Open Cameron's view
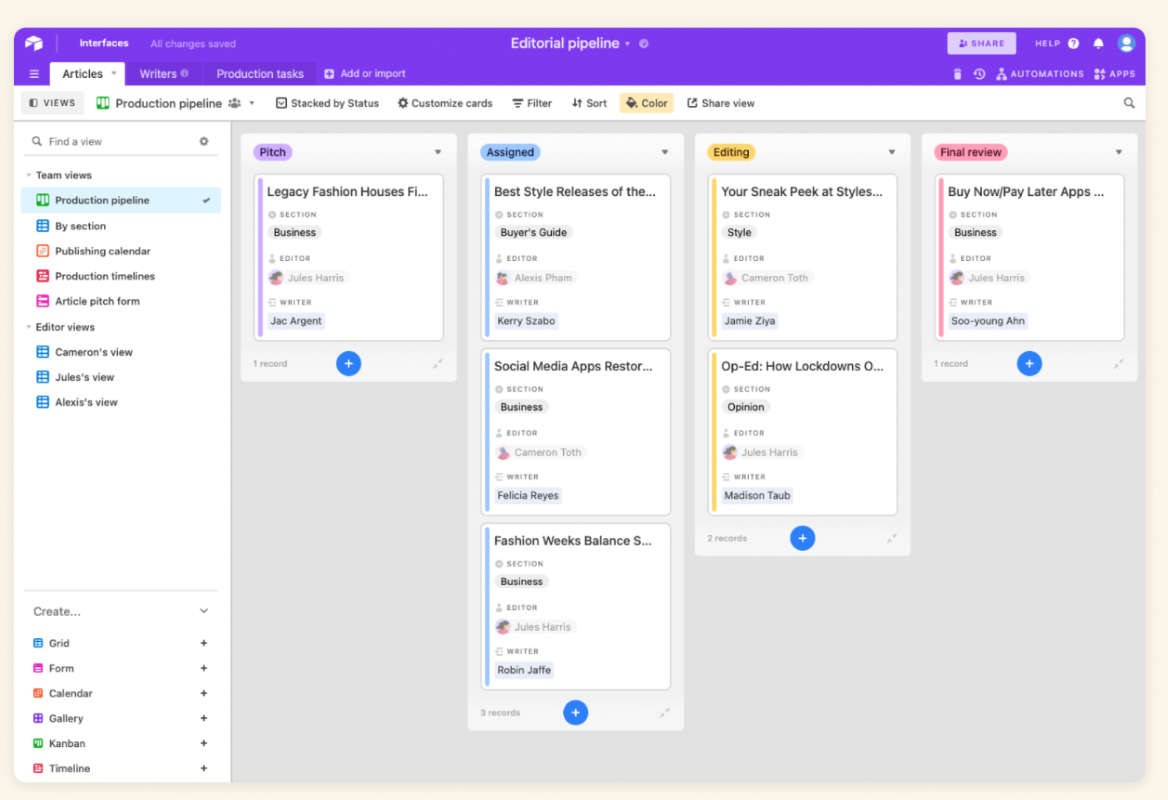Image resolution: width=1168 pixels, height=800 pixels. point(121,352)
